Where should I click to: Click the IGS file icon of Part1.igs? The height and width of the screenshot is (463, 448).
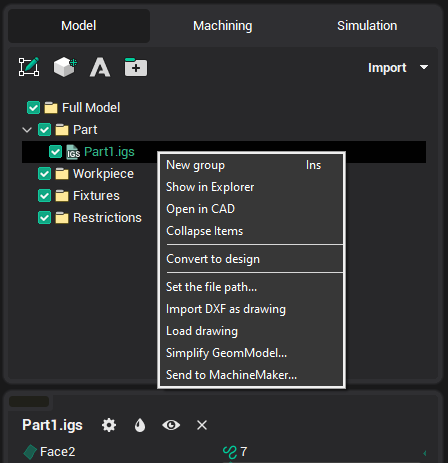[x=73, y=152]
